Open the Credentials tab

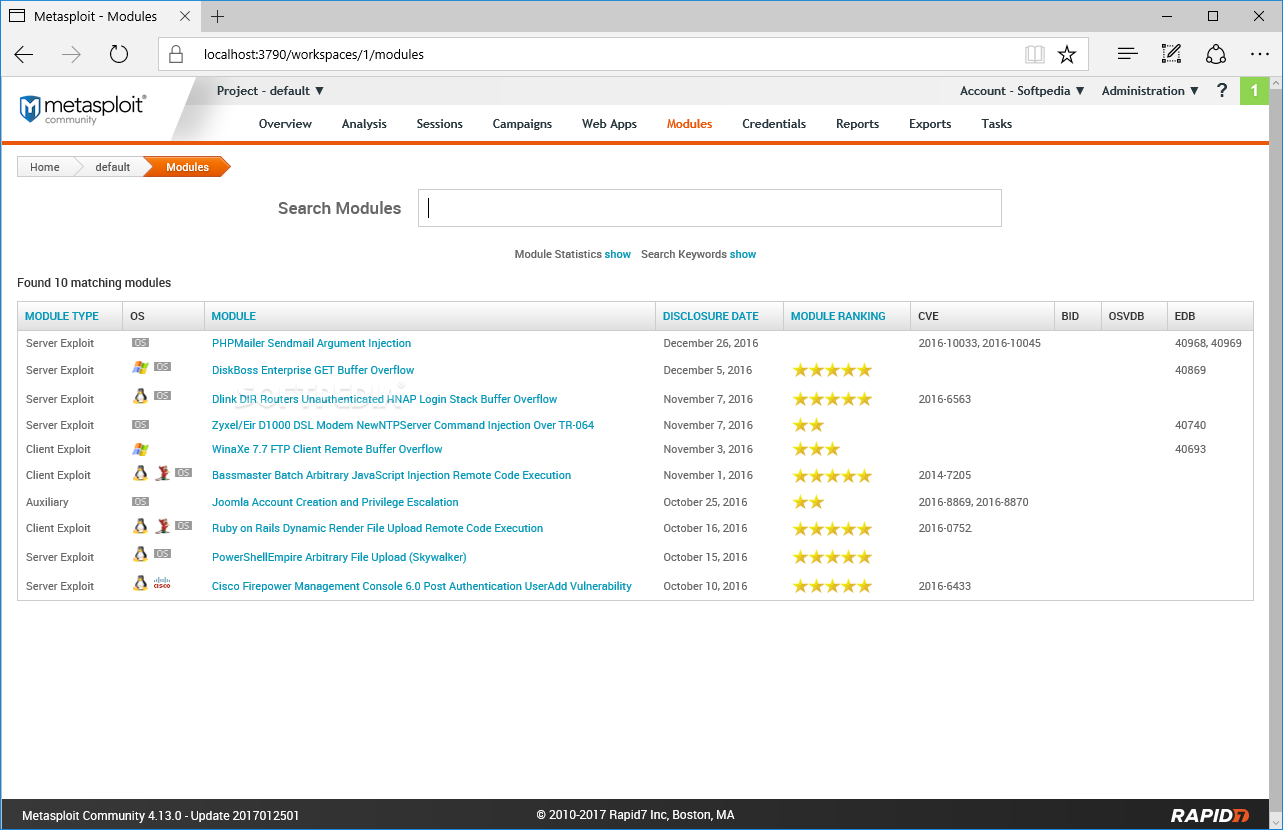(774, 124)
